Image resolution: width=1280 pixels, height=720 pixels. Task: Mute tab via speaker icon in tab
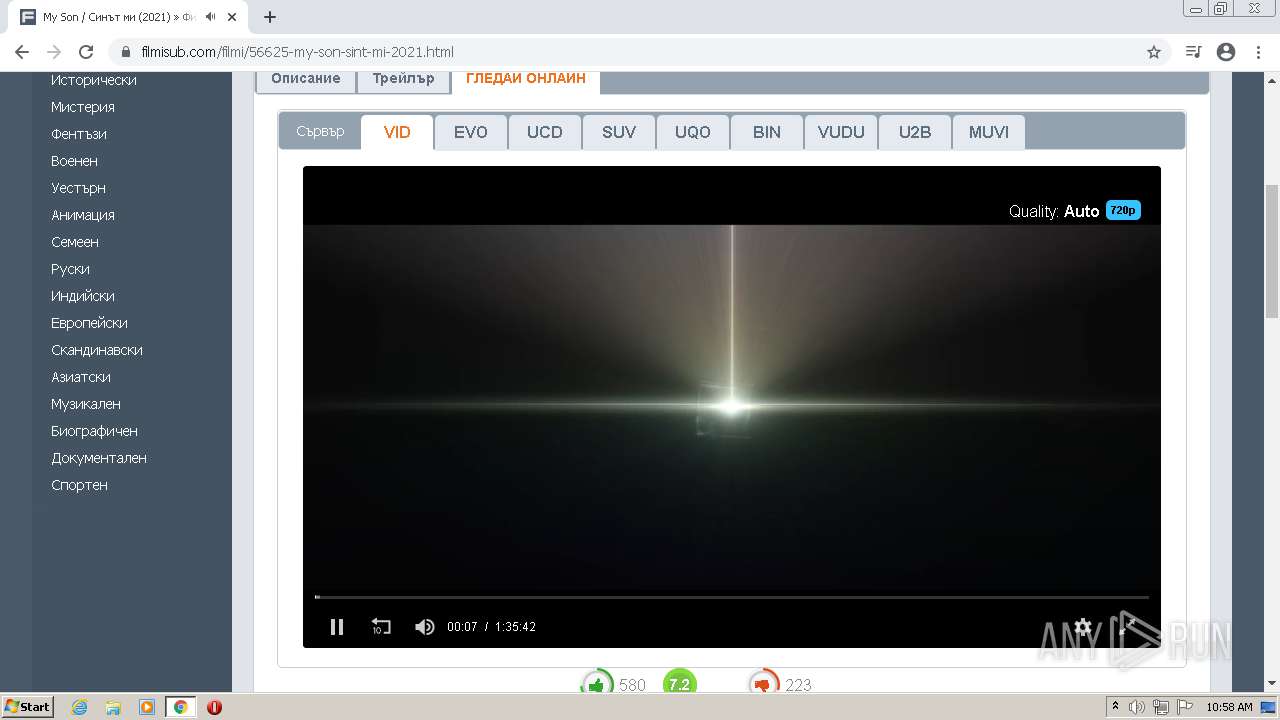(x=210, y=17)
